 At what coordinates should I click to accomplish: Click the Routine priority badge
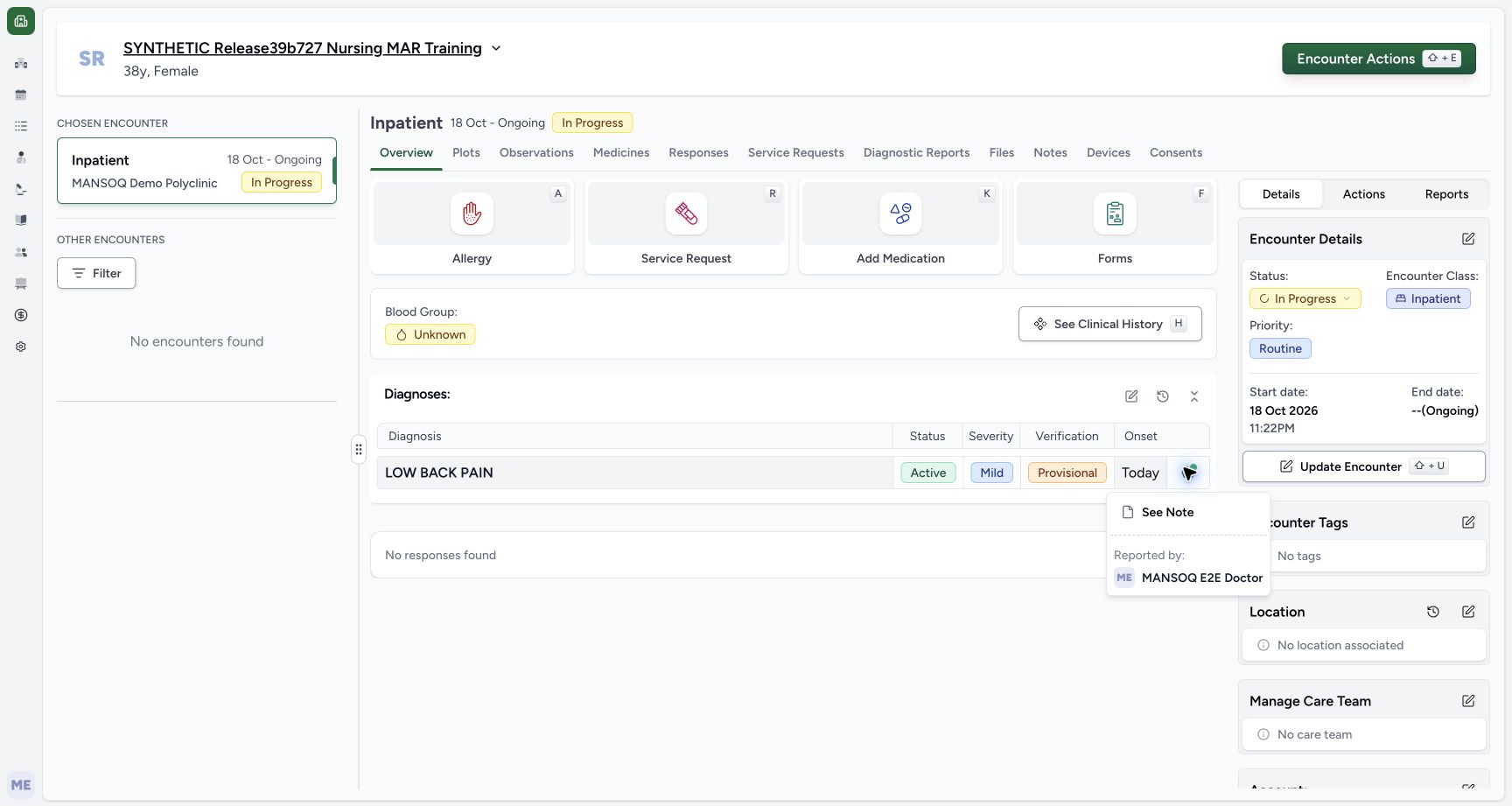[1280, 348]
